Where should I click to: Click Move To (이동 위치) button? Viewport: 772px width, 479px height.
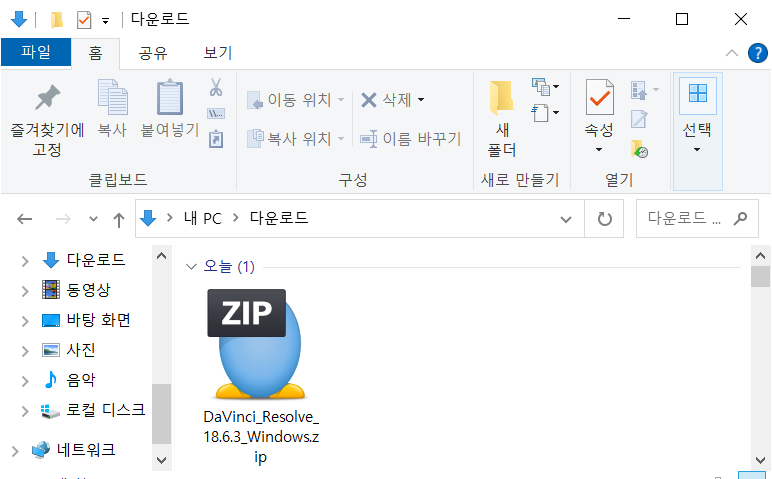[295, 100]
